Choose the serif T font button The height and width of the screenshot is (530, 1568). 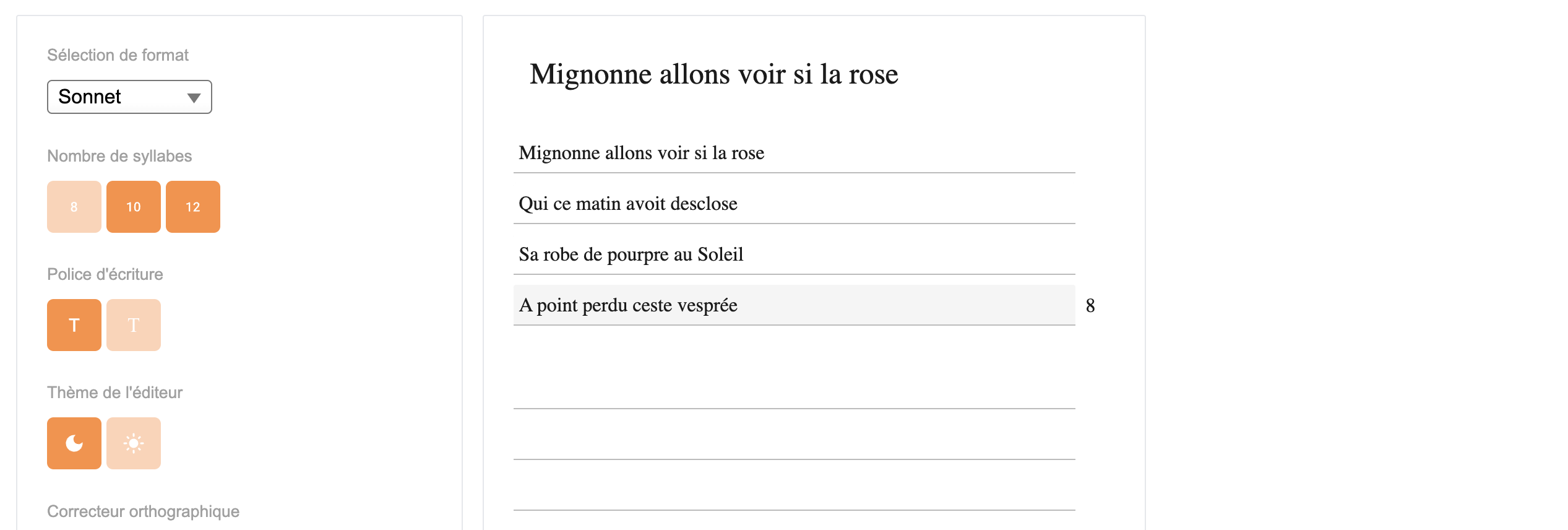(x=134, y=325)
